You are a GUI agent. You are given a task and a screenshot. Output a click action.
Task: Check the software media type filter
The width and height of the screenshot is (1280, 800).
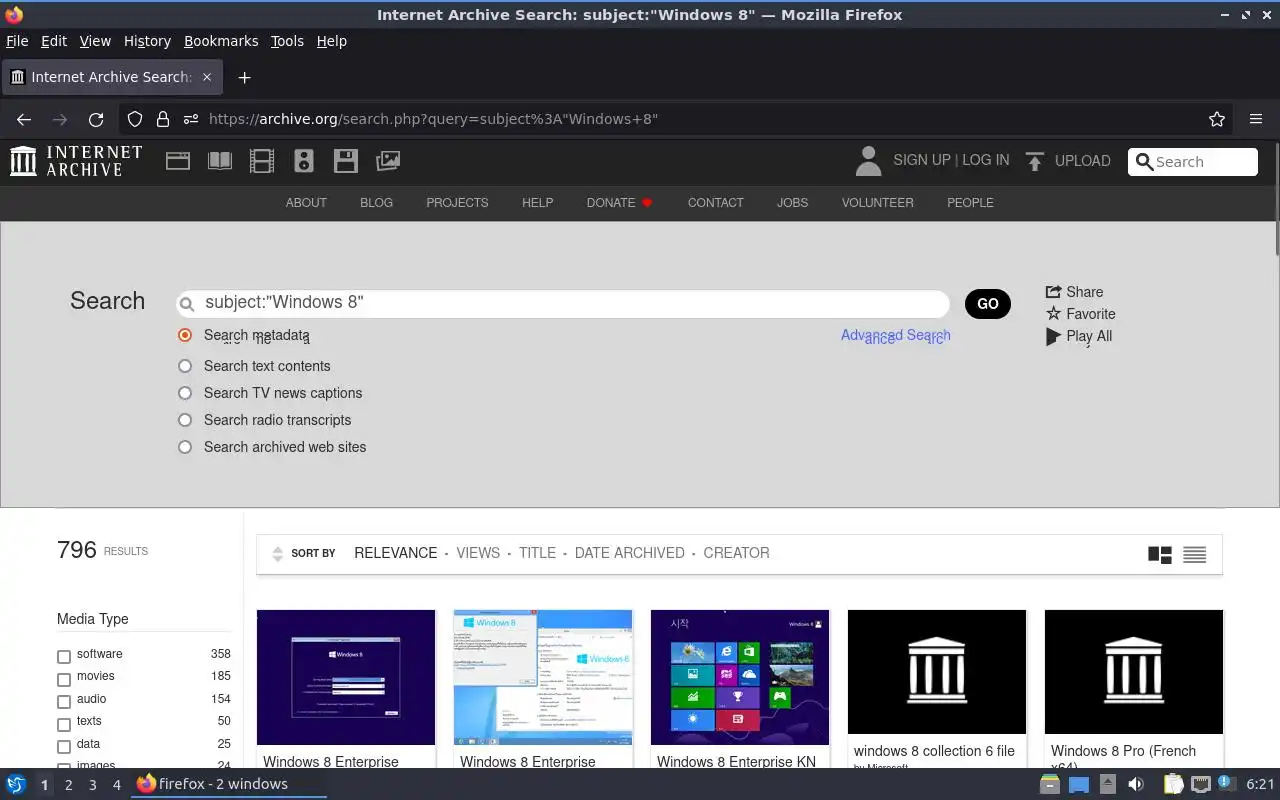64,656
